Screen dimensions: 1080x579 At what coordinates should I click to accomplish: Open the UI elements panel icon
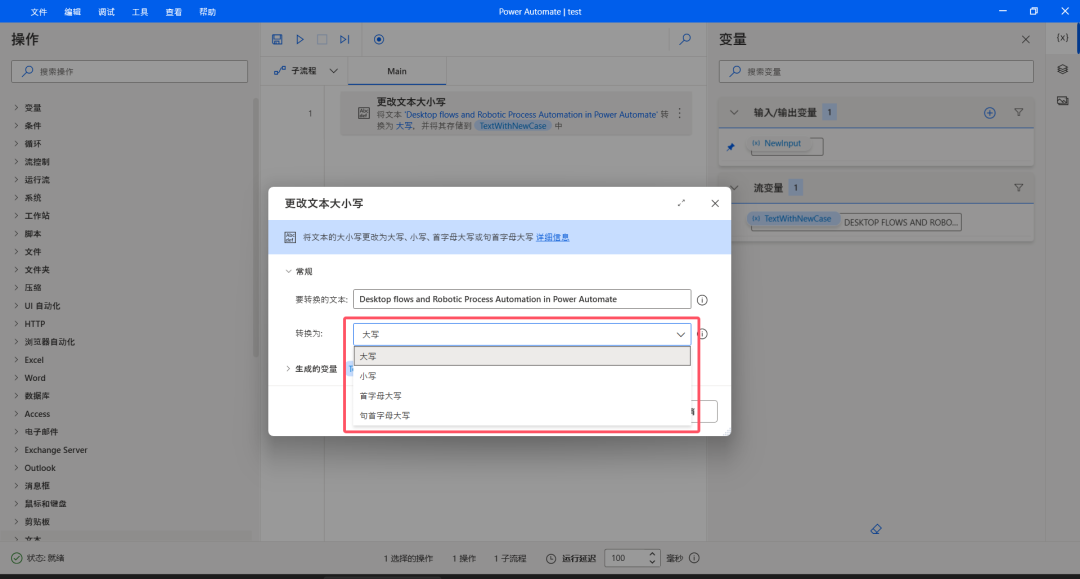(1062, 69)
